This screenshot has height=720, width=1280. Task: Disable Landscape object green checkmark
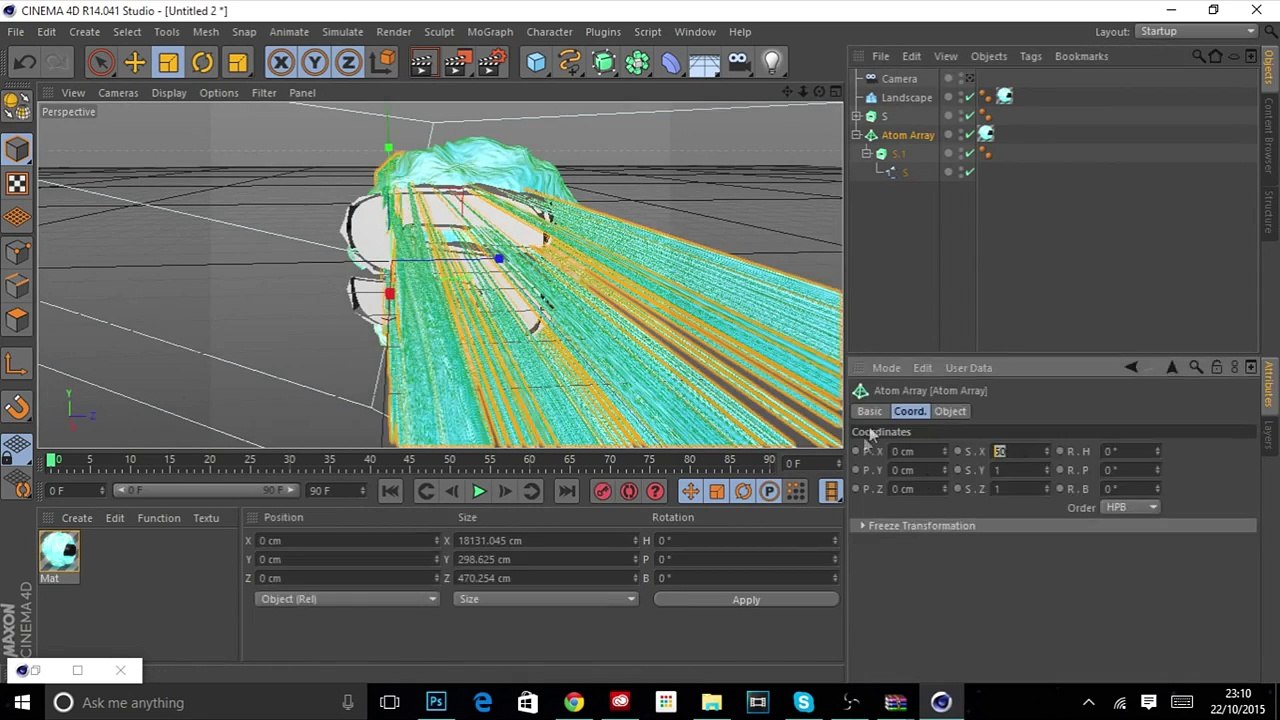pos(969,97)
